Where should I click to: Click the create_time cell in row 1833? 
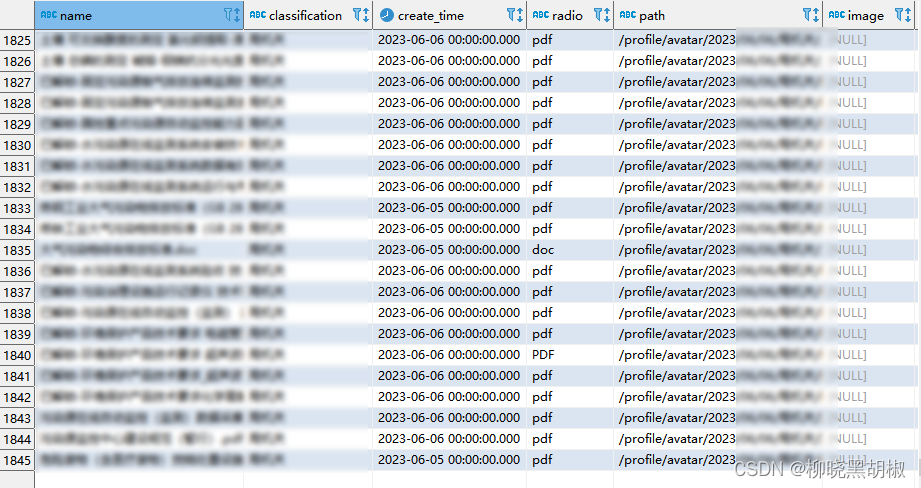click(x=450, y=208)
